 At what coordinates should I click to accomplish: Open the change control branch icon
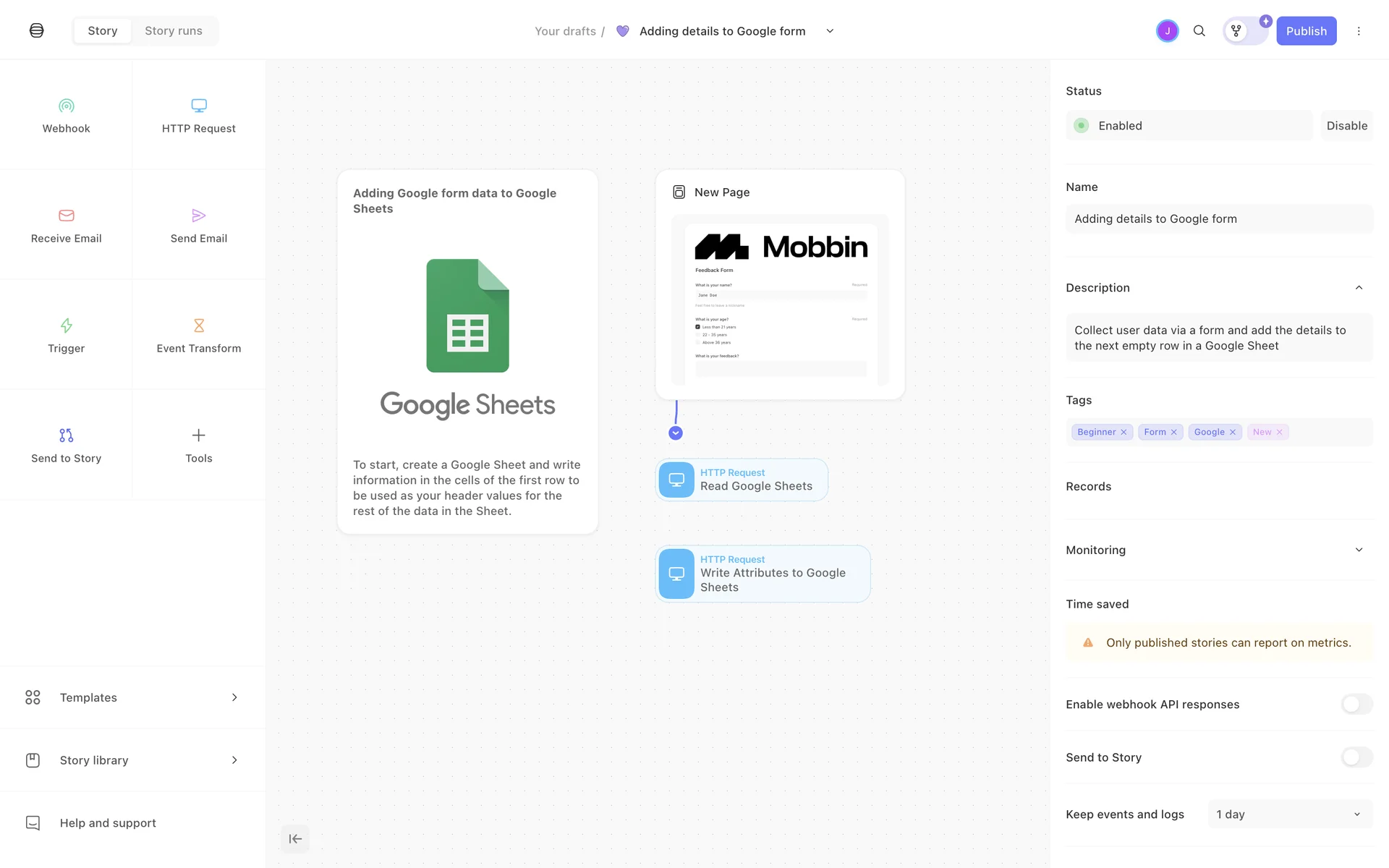(1236, 31)
